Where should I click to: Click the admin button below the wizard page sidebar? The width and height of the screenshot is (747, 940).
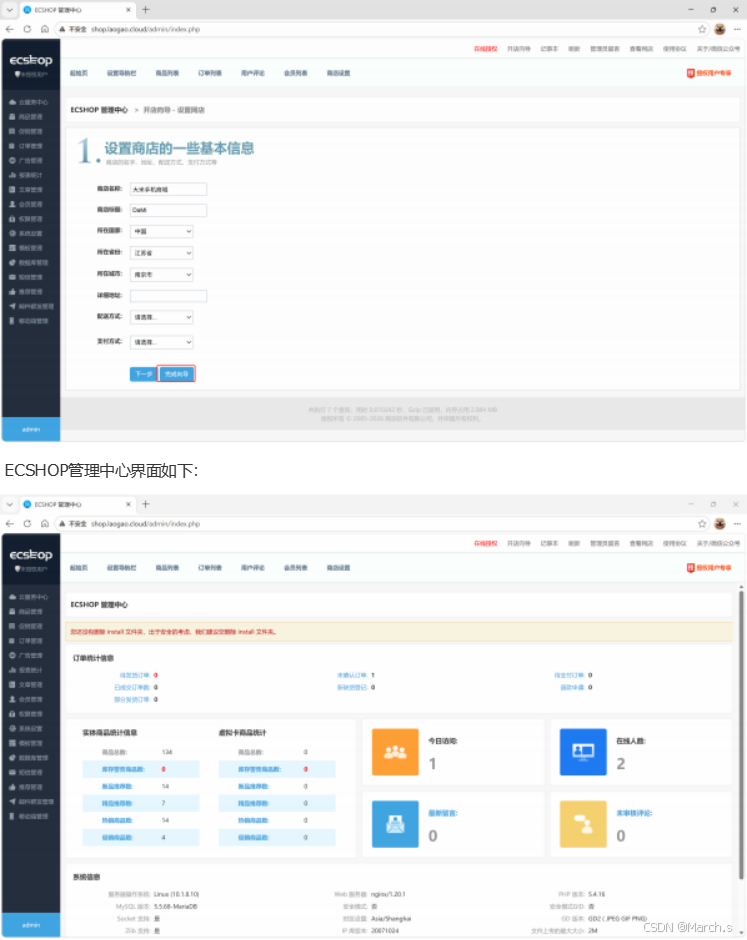(x=31, y=429)
